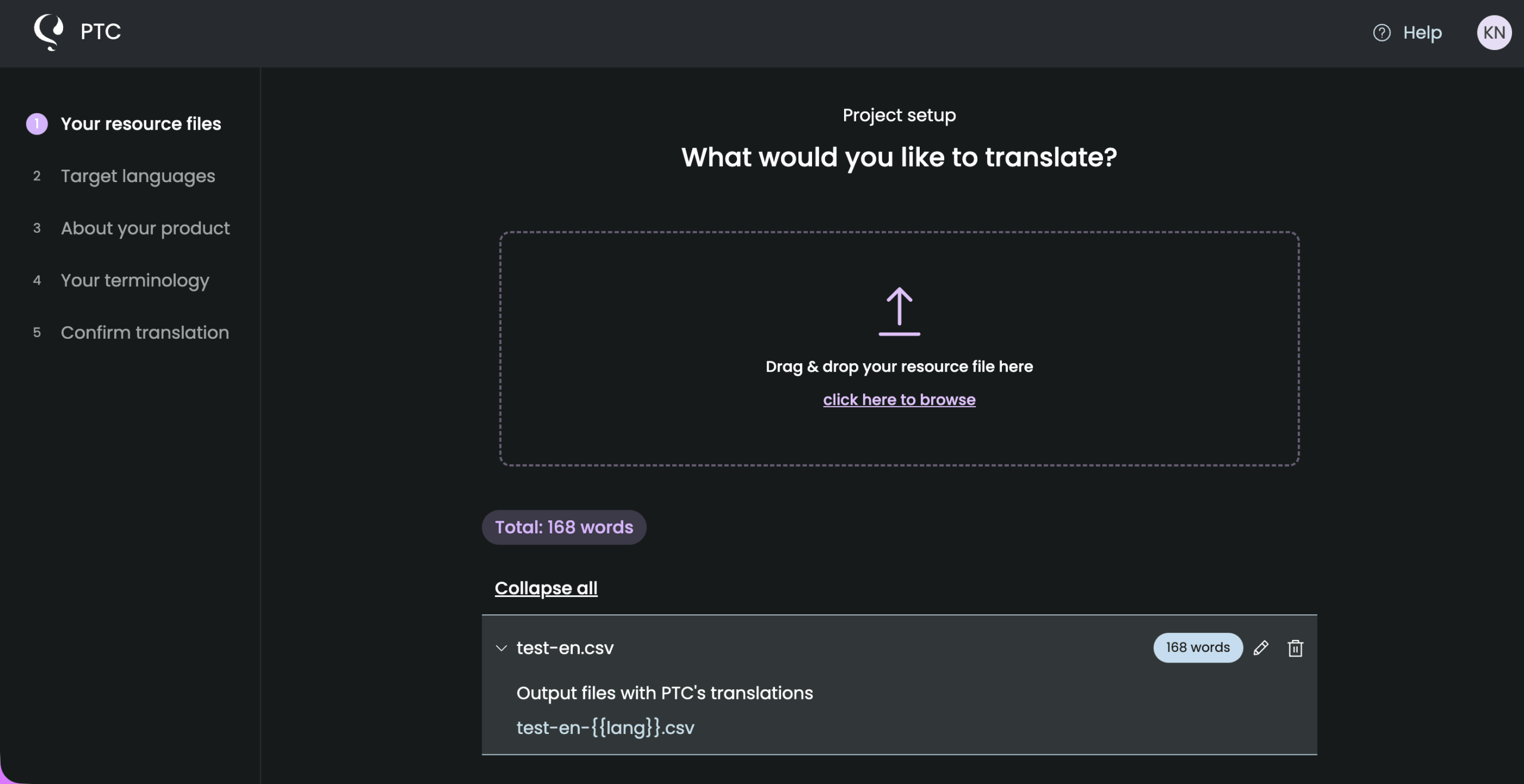The image size is (1524, 784).
Task: Click Collapse all link
Action: tap(546, 588)
